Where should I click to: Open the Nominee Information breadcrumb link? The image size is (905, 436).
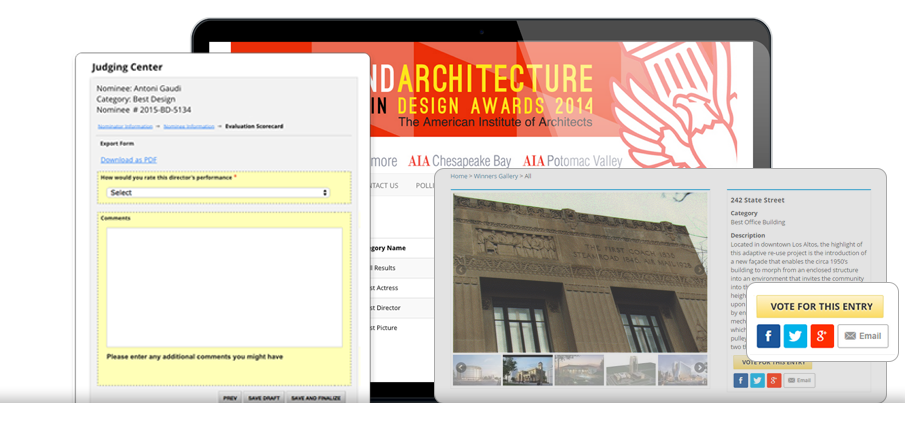coord(189,126)
